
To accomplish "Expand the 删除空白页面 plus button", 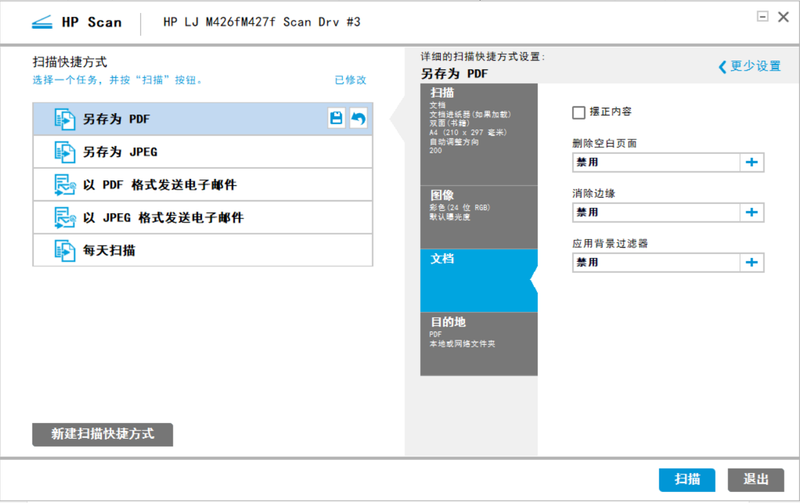I will (752, 162).
